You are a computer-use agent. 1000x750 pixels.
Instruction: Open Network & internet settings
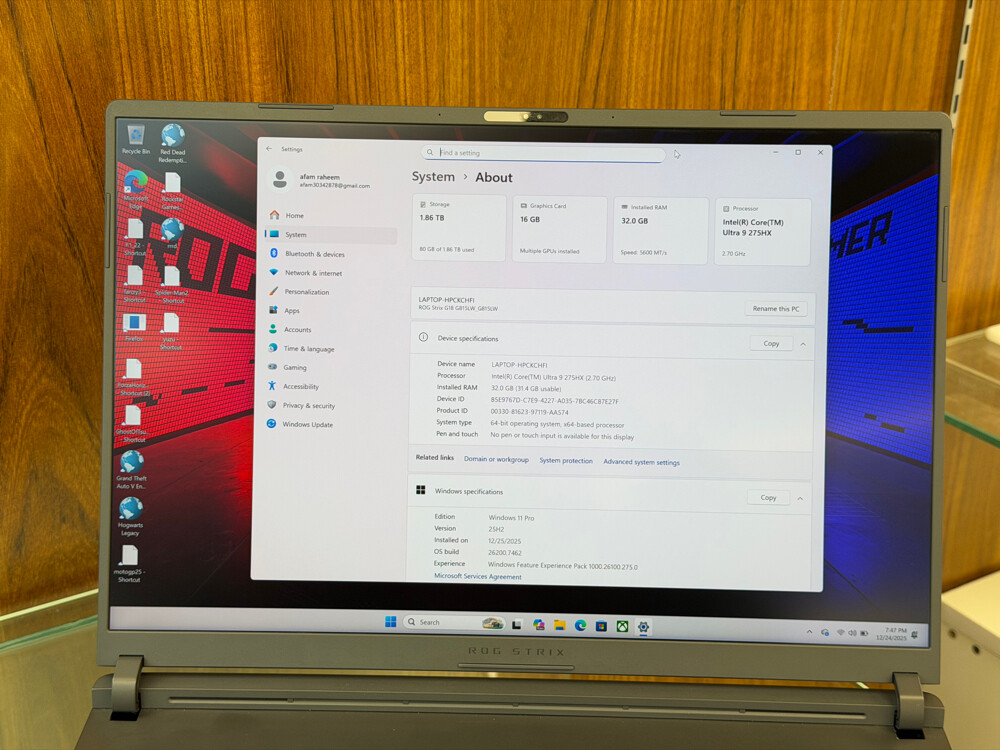(x=331, y=273)
